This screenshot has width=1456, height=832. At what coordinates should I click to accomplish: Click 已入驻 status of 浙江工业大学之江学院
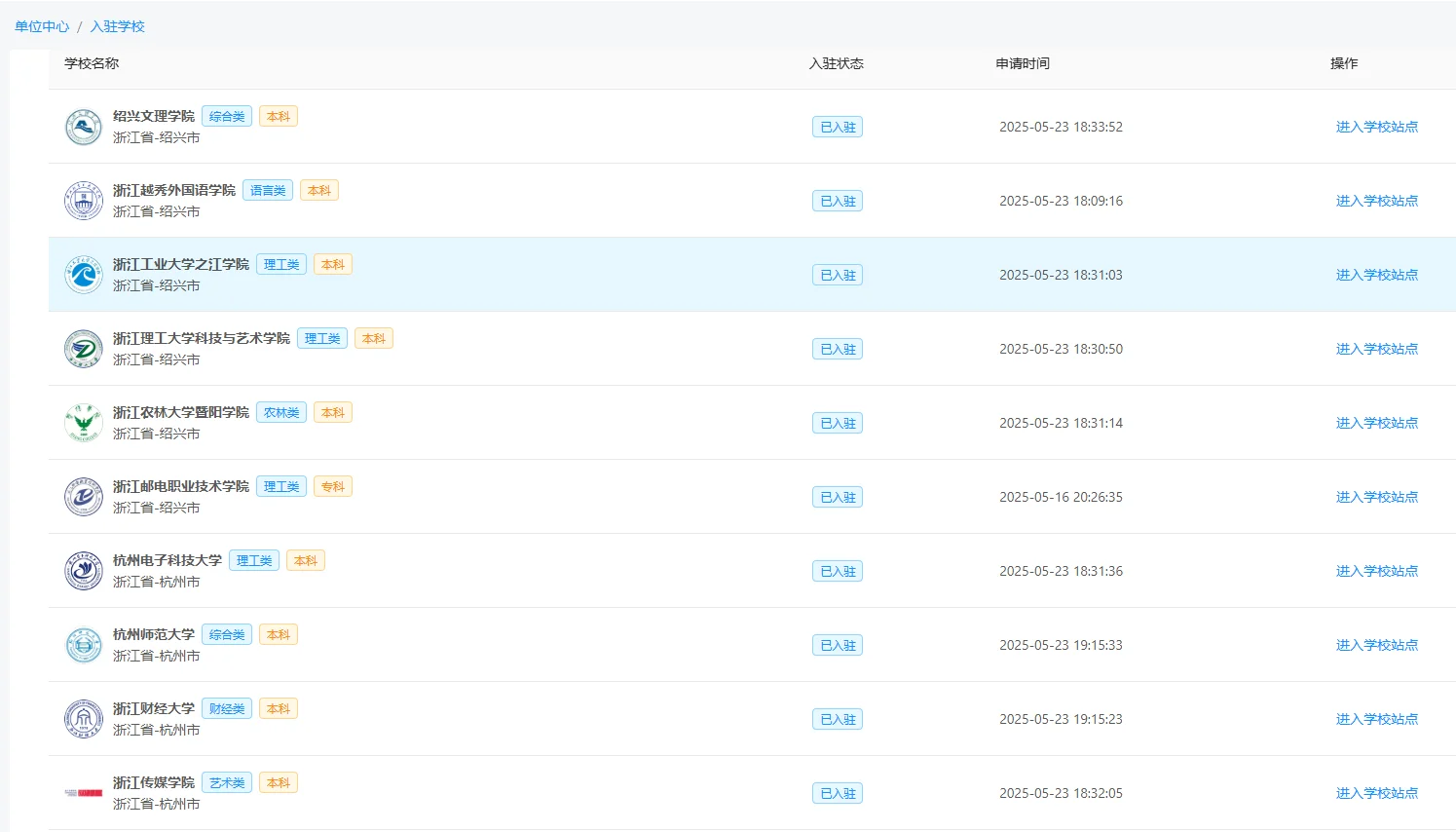pos(838,275)
